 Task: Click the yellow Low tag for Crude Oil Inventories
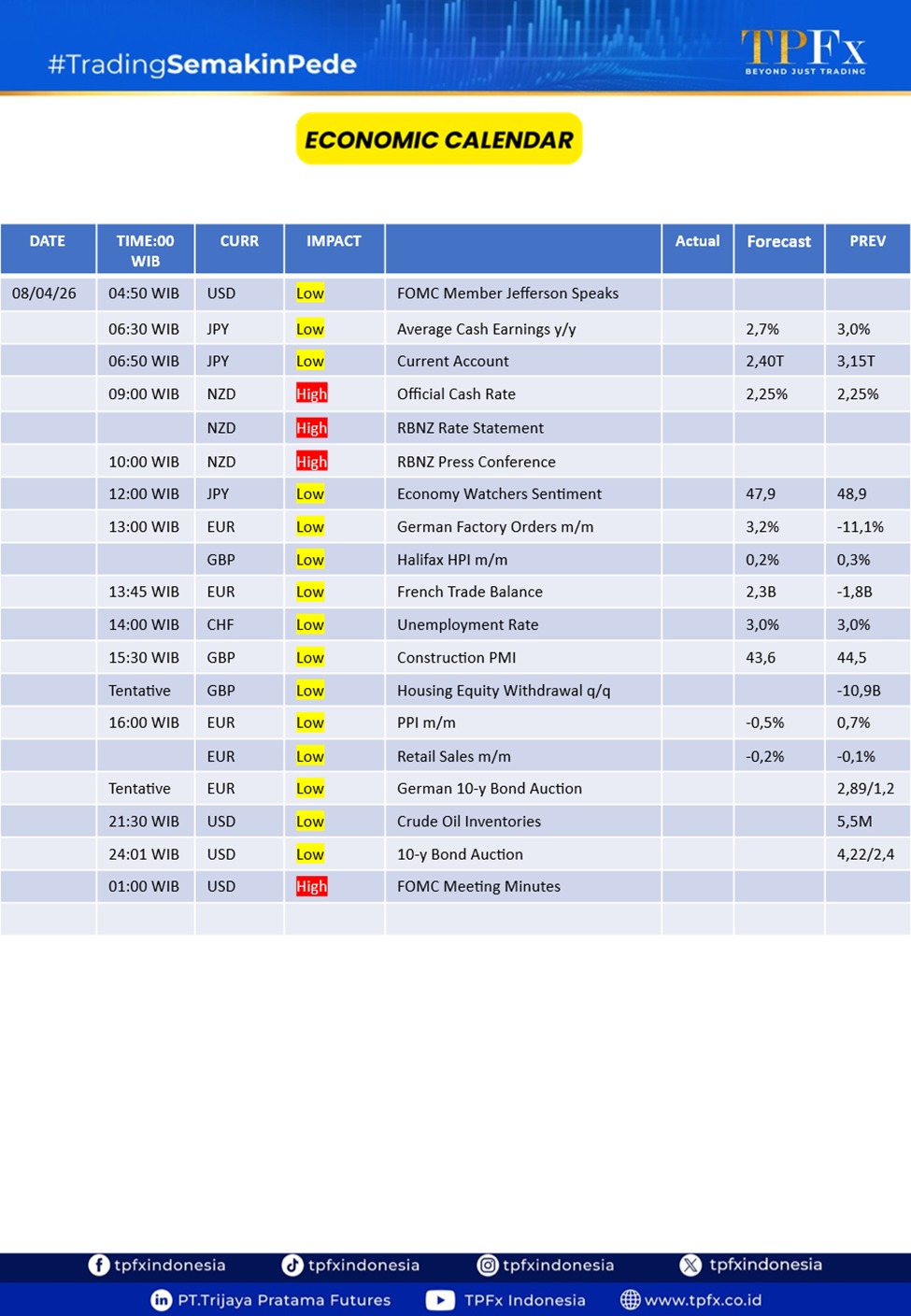click(x=309, y=822)
